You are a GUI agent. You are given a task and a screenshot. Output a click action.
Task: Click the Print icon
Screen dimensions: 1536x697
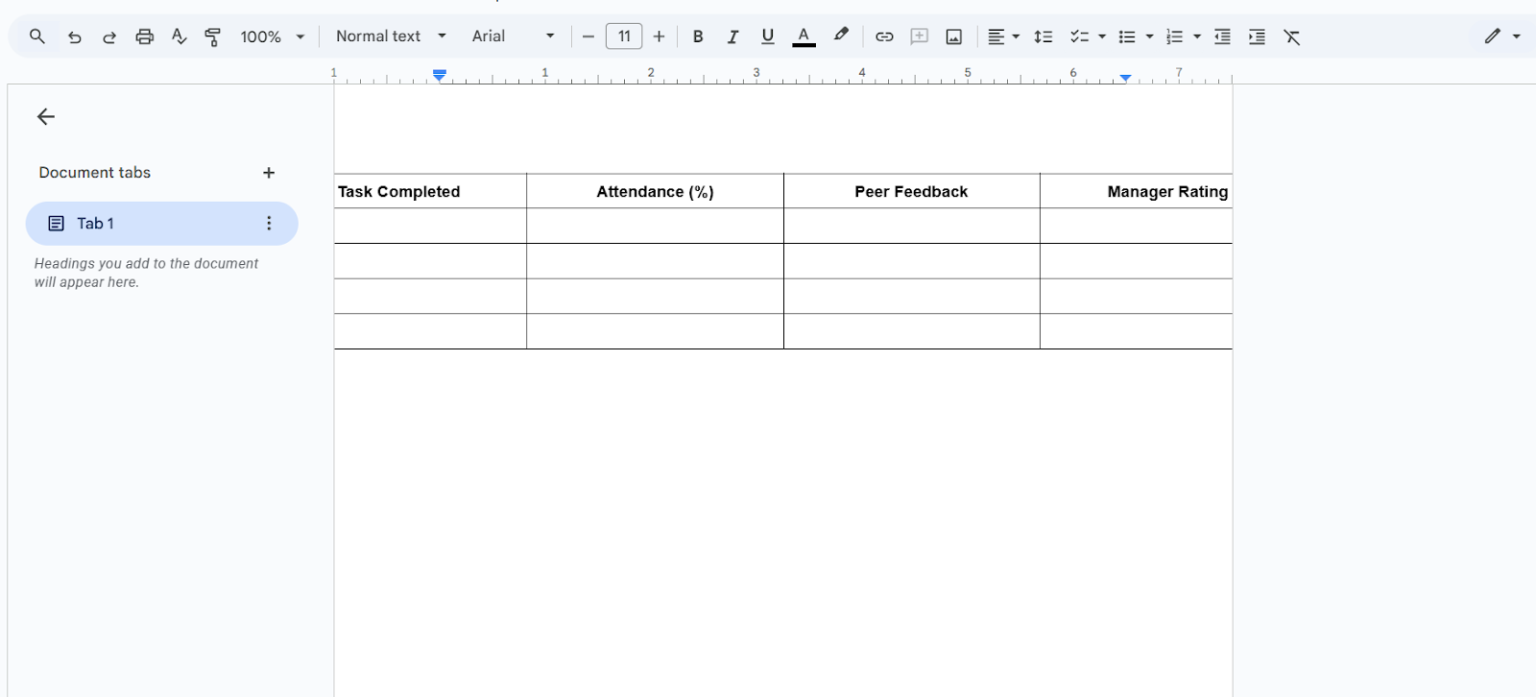[x=144, y=36]
